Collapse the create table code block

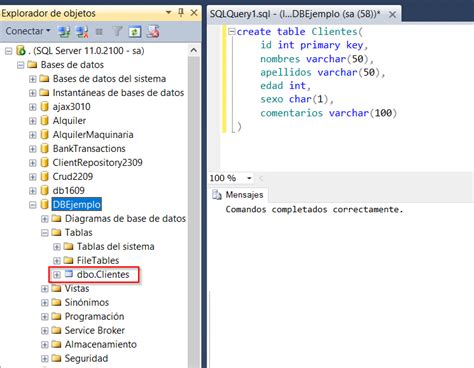[231, 32]
